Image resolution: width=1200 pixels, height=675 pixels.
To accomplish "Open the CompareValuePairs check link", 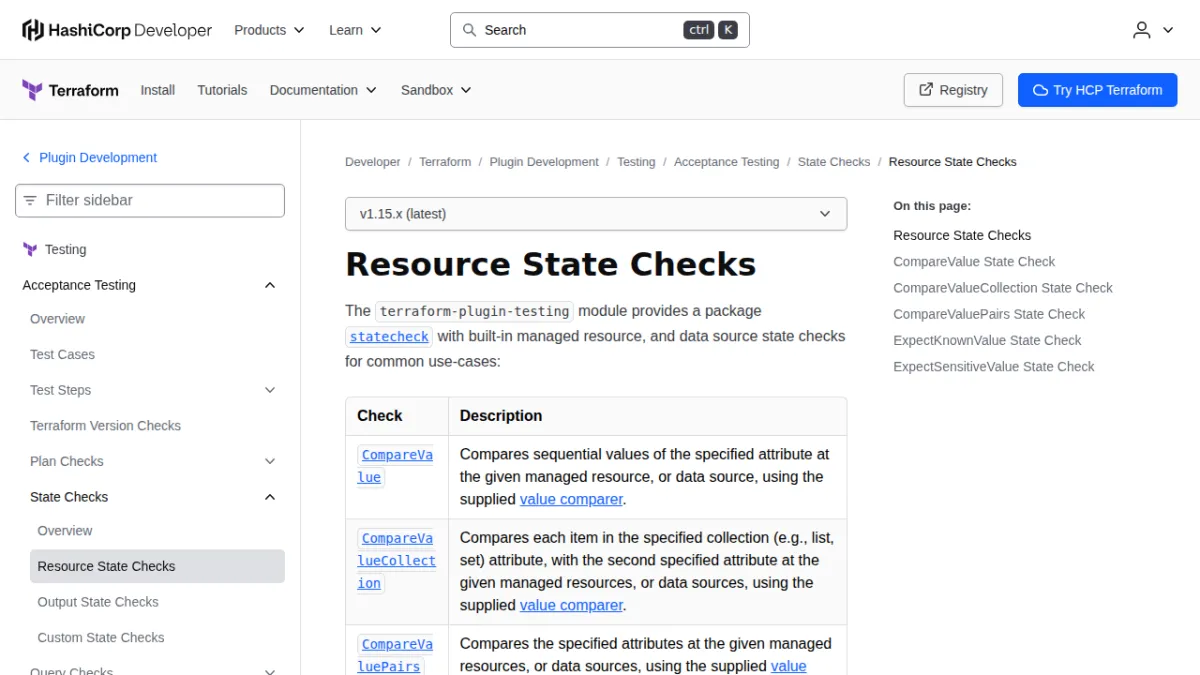I will pos(397,656).
